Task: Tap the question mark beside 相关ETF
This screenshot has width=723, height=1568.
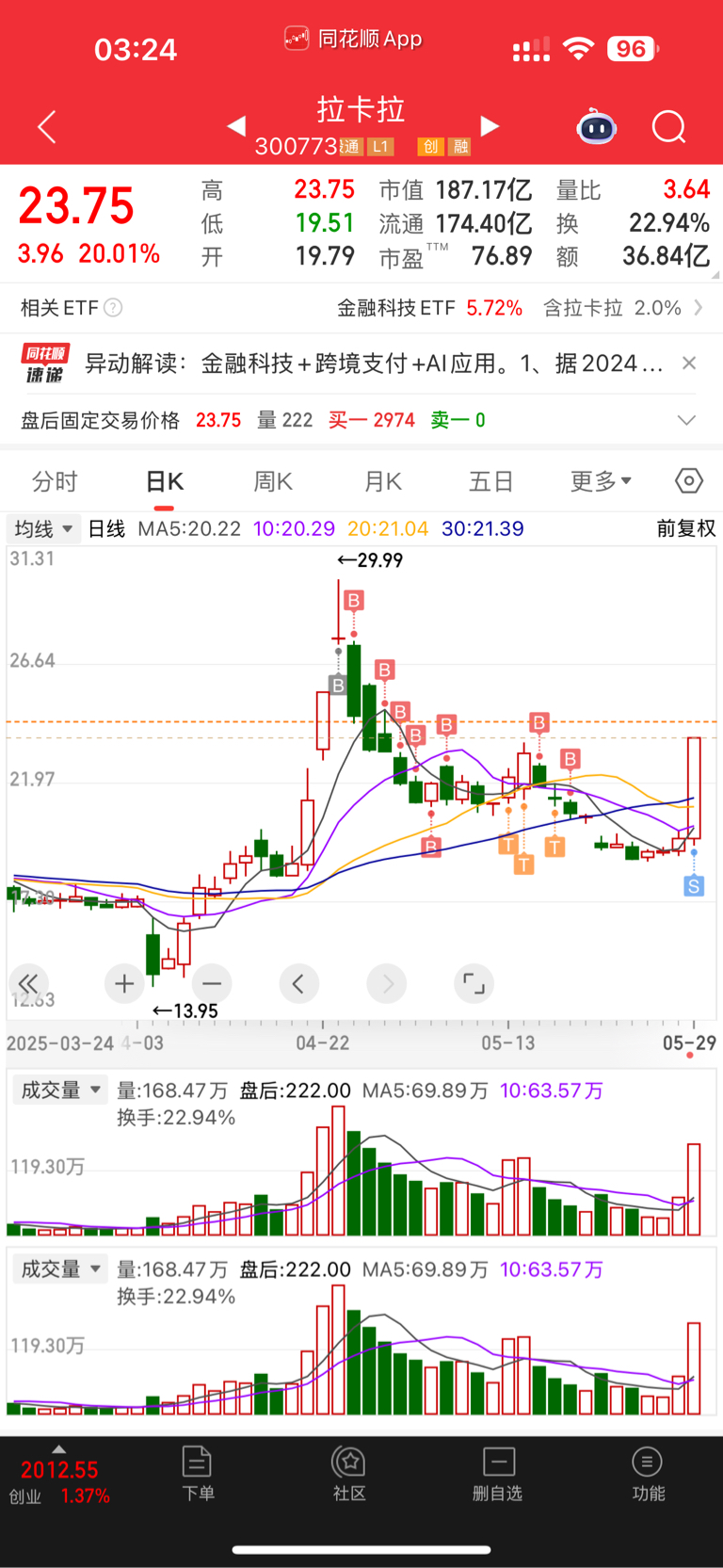Action: (113, 308)
